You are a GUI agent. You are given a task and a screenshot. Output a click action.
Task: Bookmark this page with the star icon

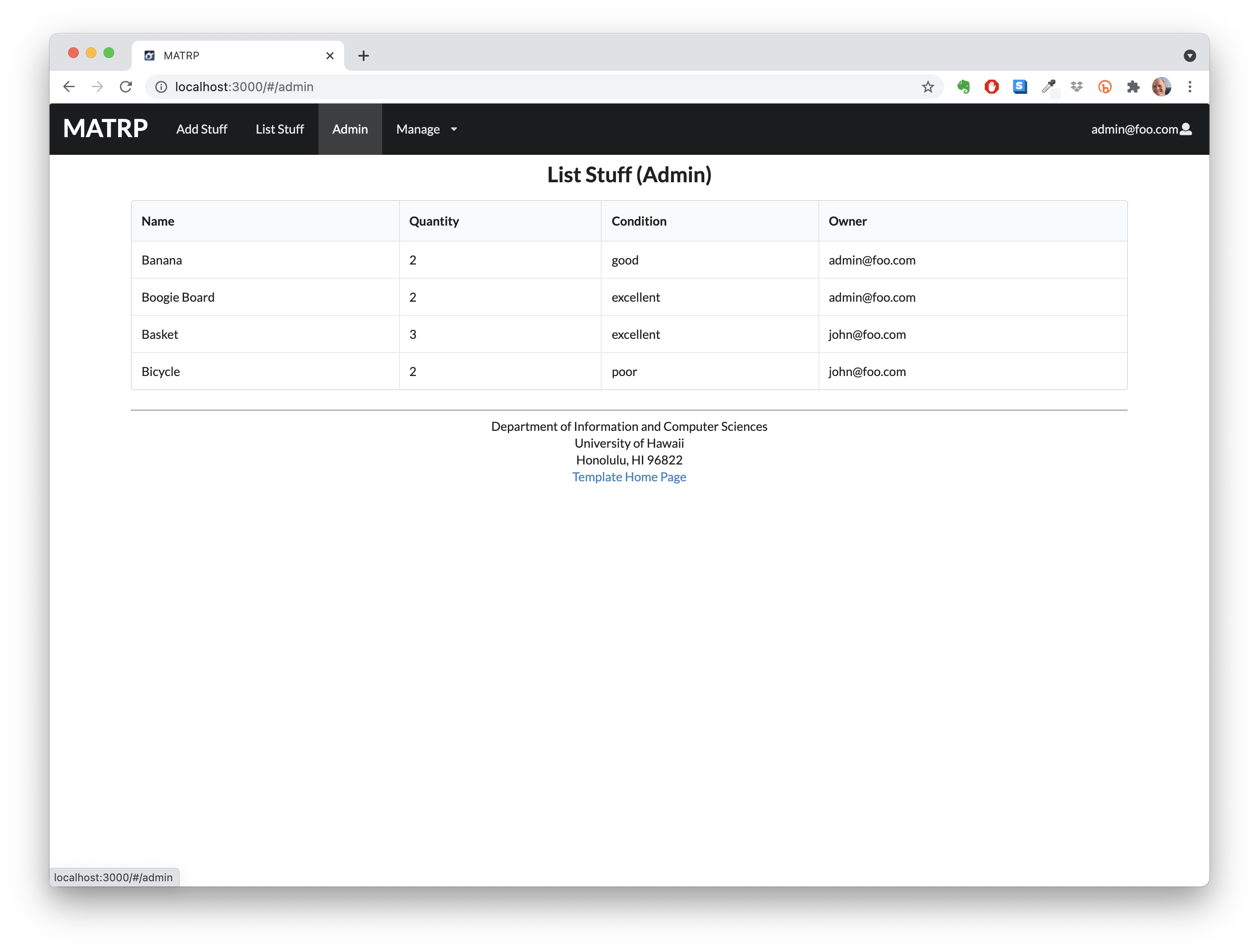point(928,87)
